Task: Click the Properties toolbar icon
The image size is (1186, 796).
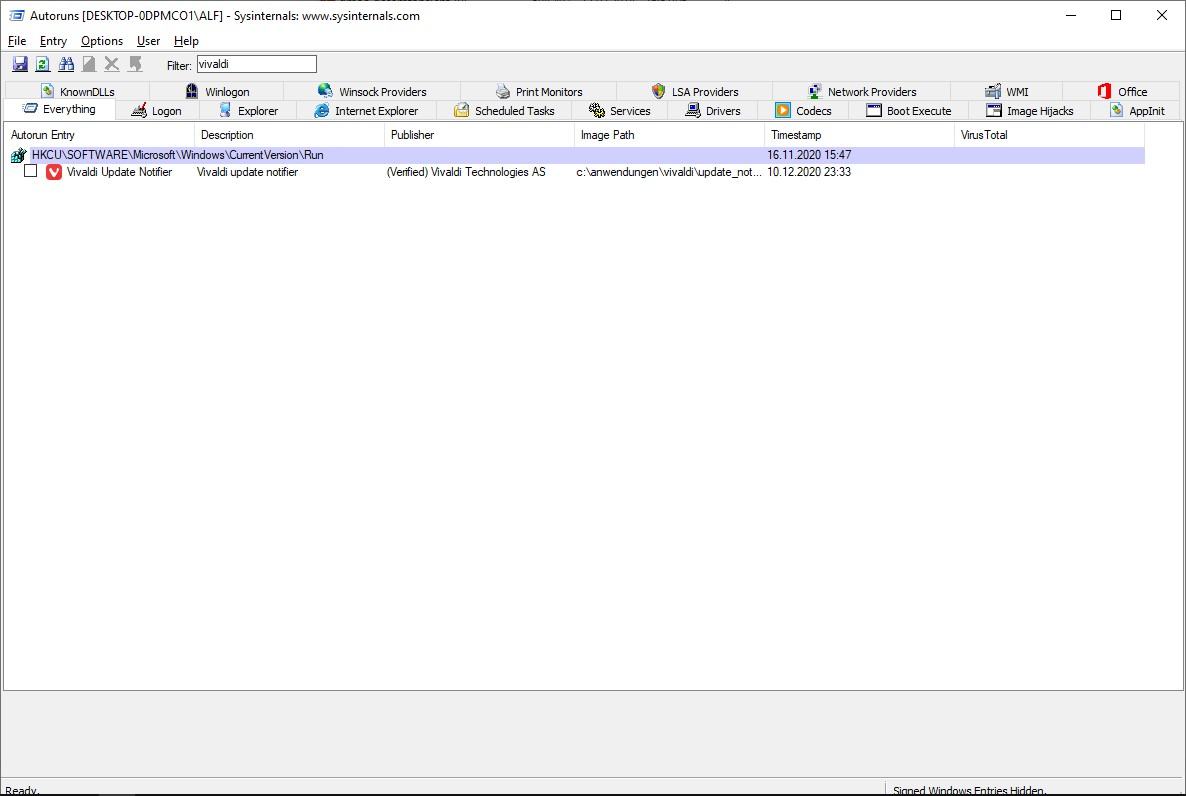Action: click(x=89, y=64)
